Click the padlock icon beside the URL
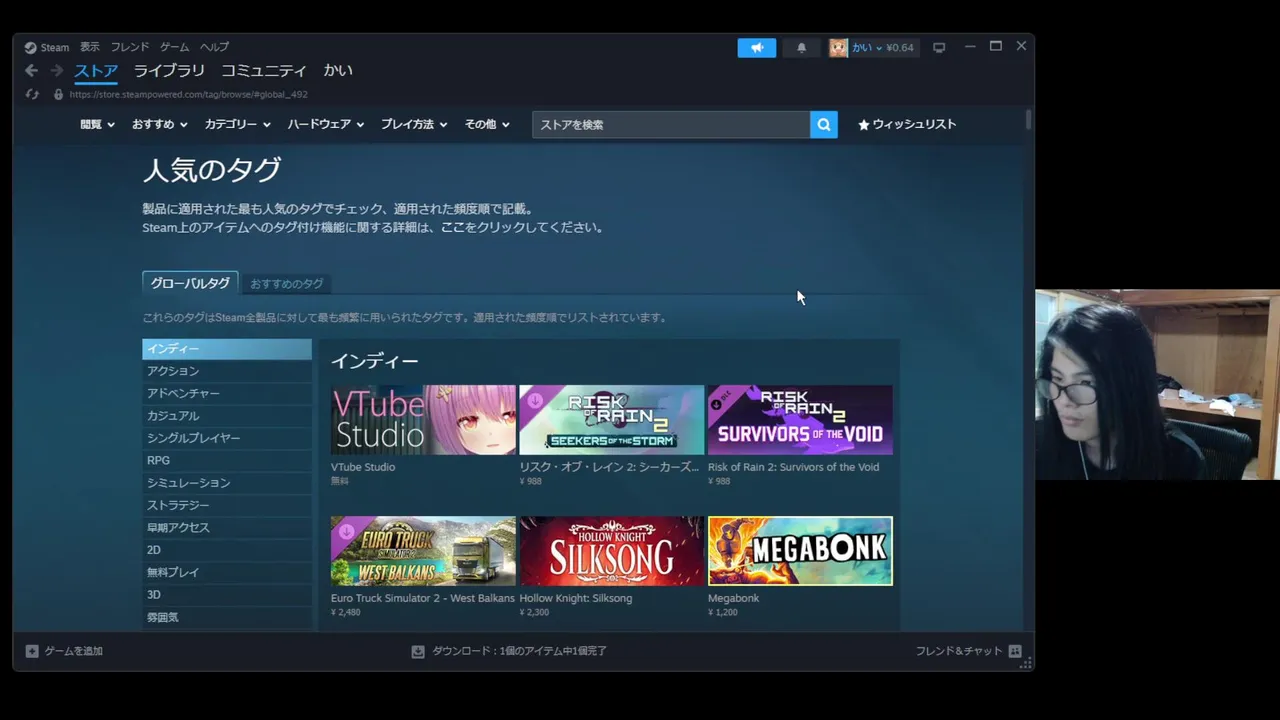The height and width of the screenshot is (720, 1280). [58, 94]
